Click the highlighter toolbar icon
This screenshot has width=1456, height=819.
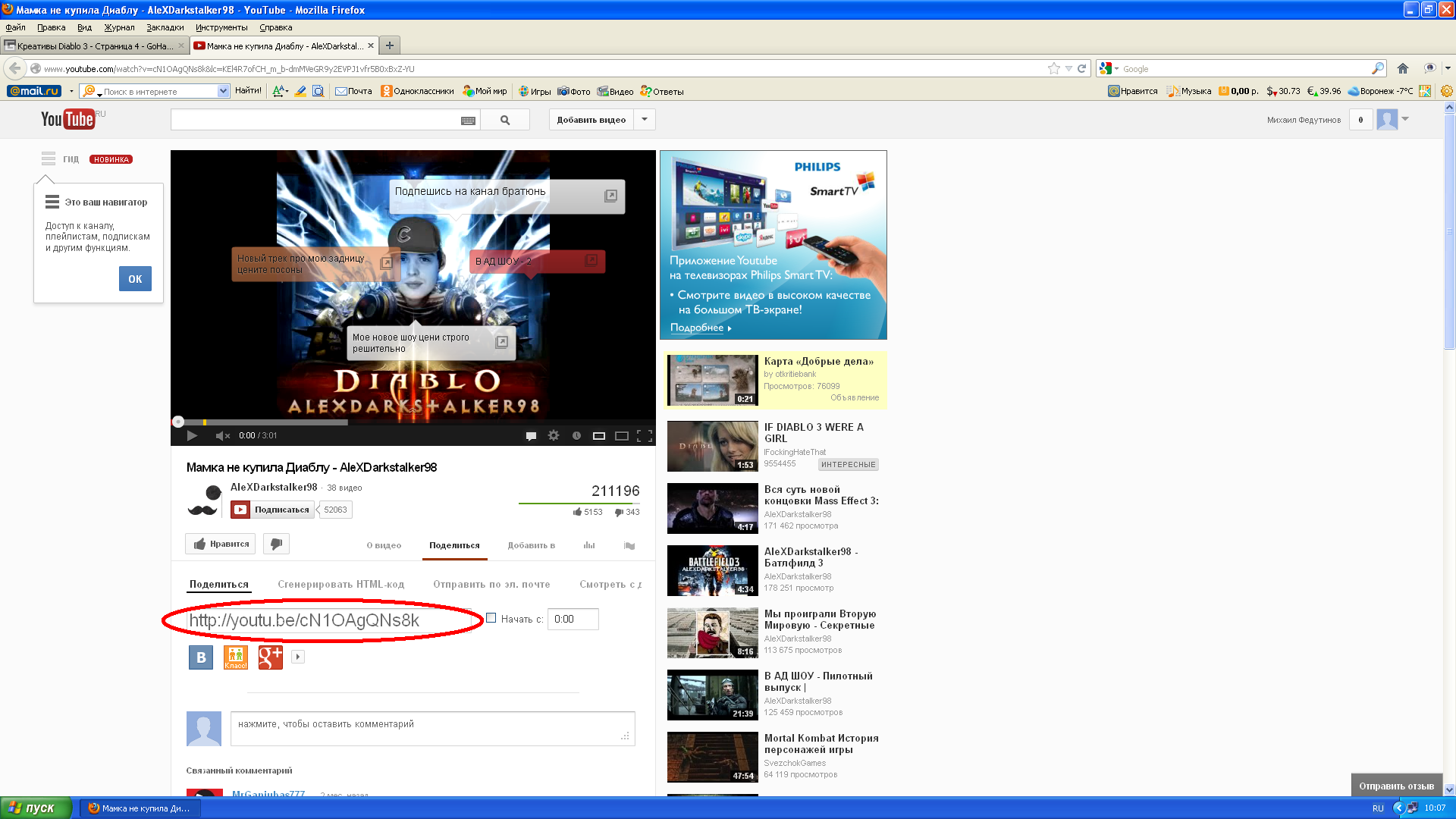(300, 91)
